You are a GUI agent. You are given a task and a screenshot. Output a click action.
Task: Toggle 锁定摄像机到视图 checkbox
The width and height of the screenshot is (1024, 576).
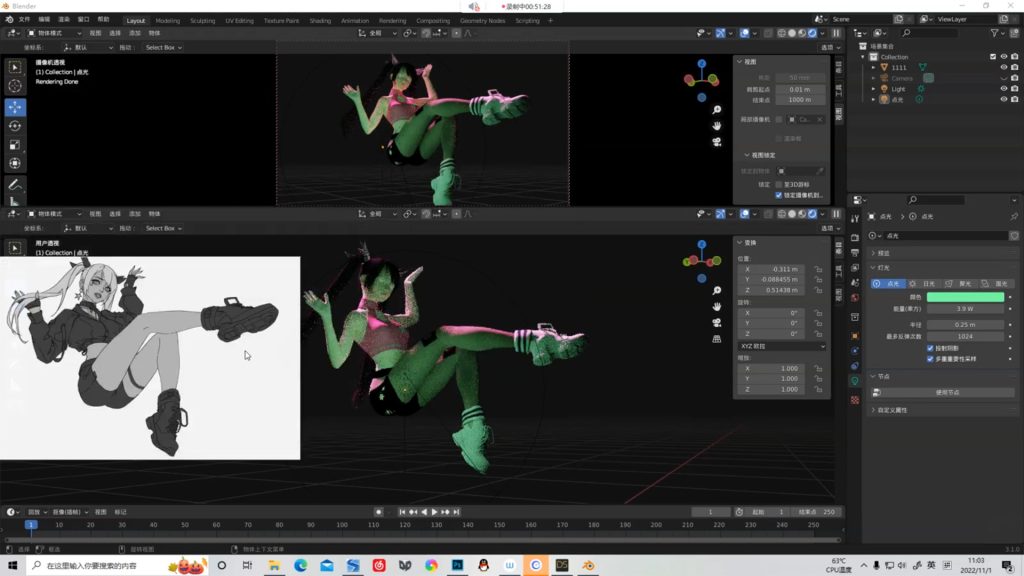779,195
